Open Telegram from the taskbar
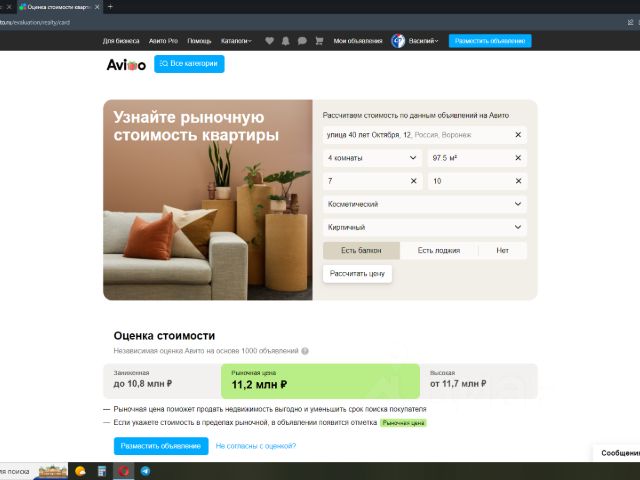Viewport: 640px width, 480px height. 145,471
